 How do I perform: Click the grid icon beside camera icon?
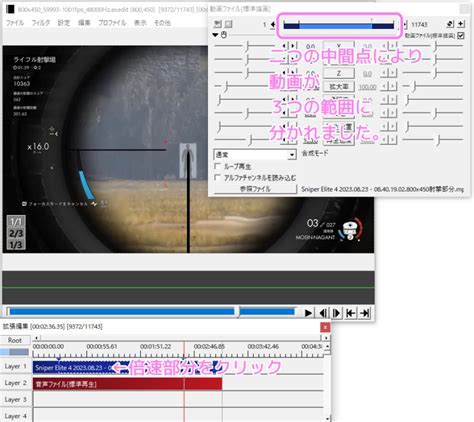pos(228,24)
